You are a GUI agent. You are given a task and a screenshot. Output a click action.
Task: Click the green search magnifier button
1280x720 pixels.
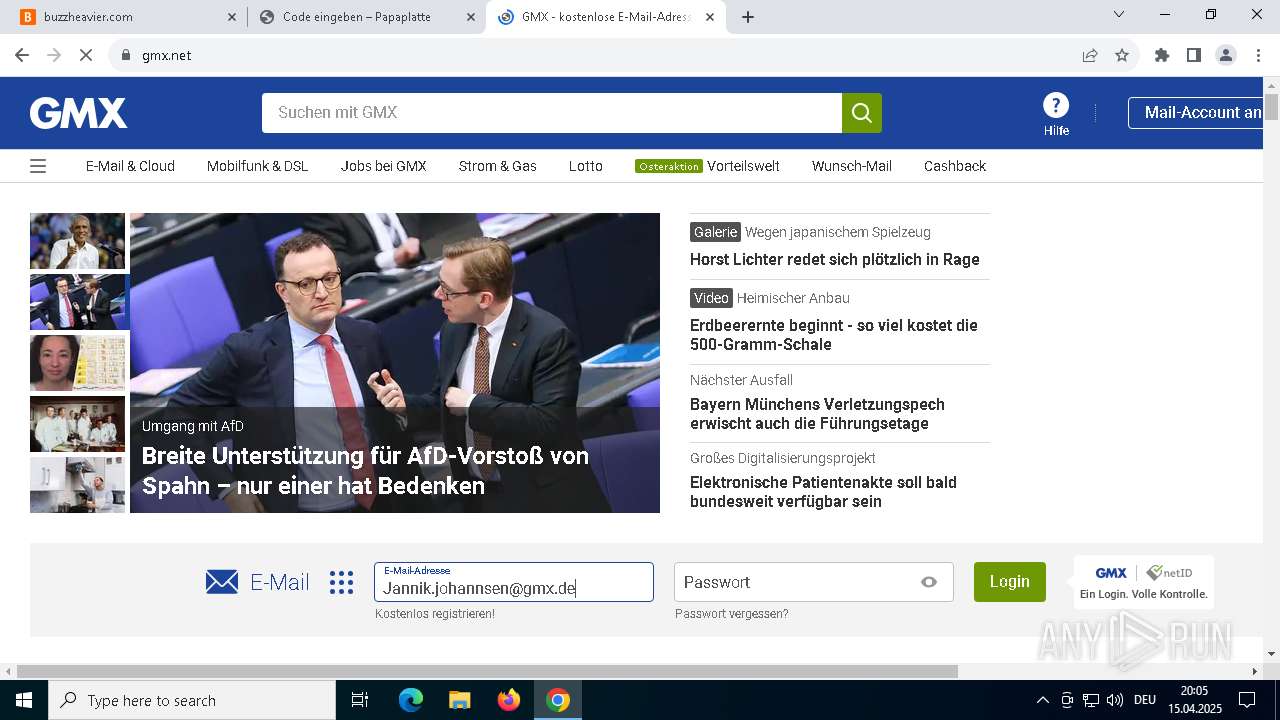(x=862, y=113)
